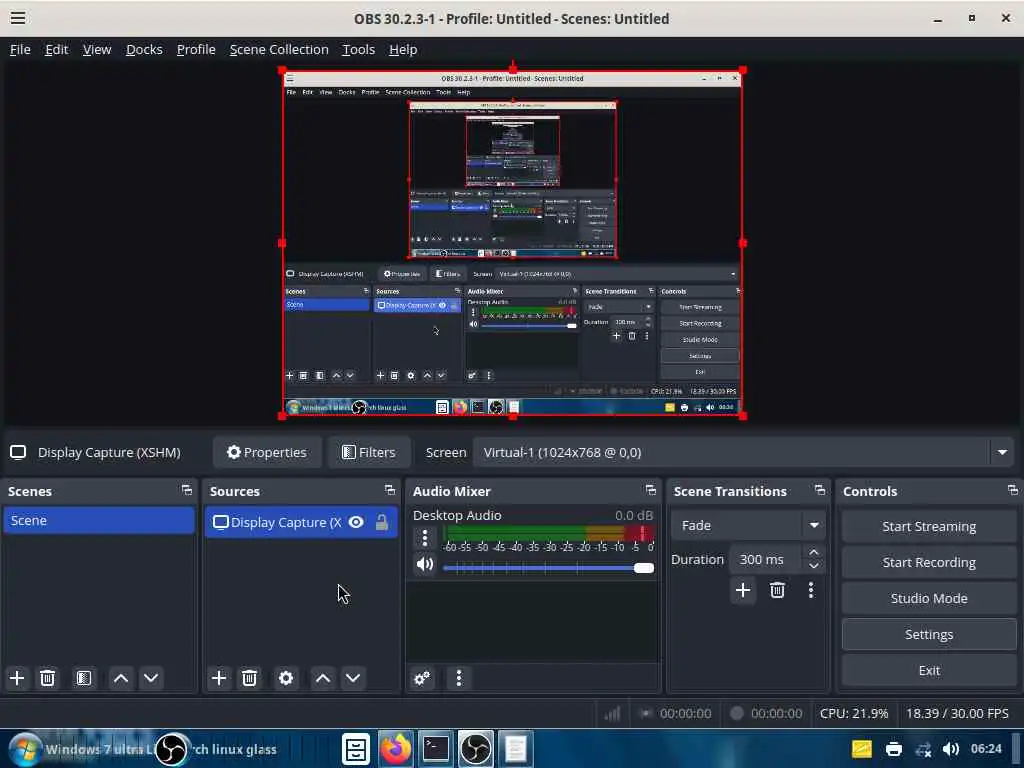This screenshot has height=768, width=1024.
Task: Delete the selected source via its trash icon
Action: click(x=249, y=678)
